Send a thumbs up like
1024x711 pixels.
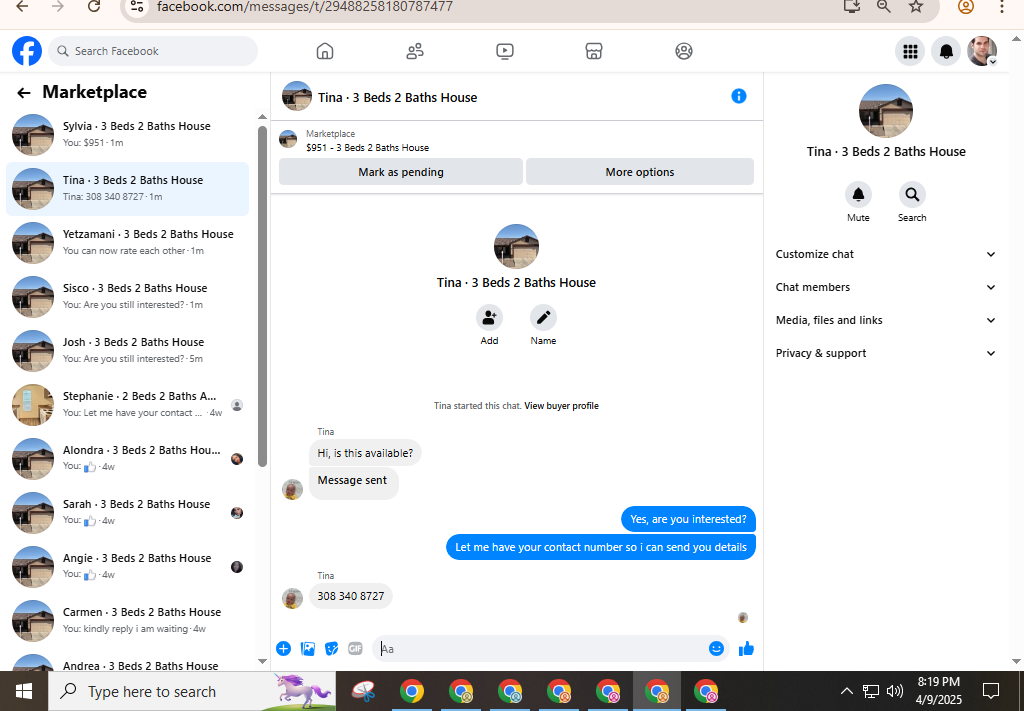(746, 648)
